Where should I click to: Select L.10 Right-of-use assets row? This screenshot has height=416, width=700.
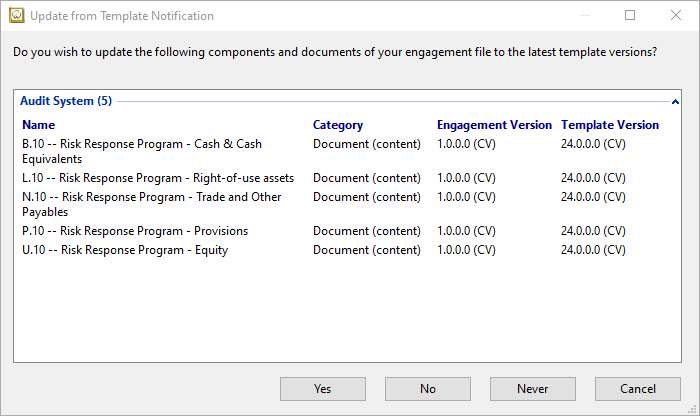pos(347,178)
